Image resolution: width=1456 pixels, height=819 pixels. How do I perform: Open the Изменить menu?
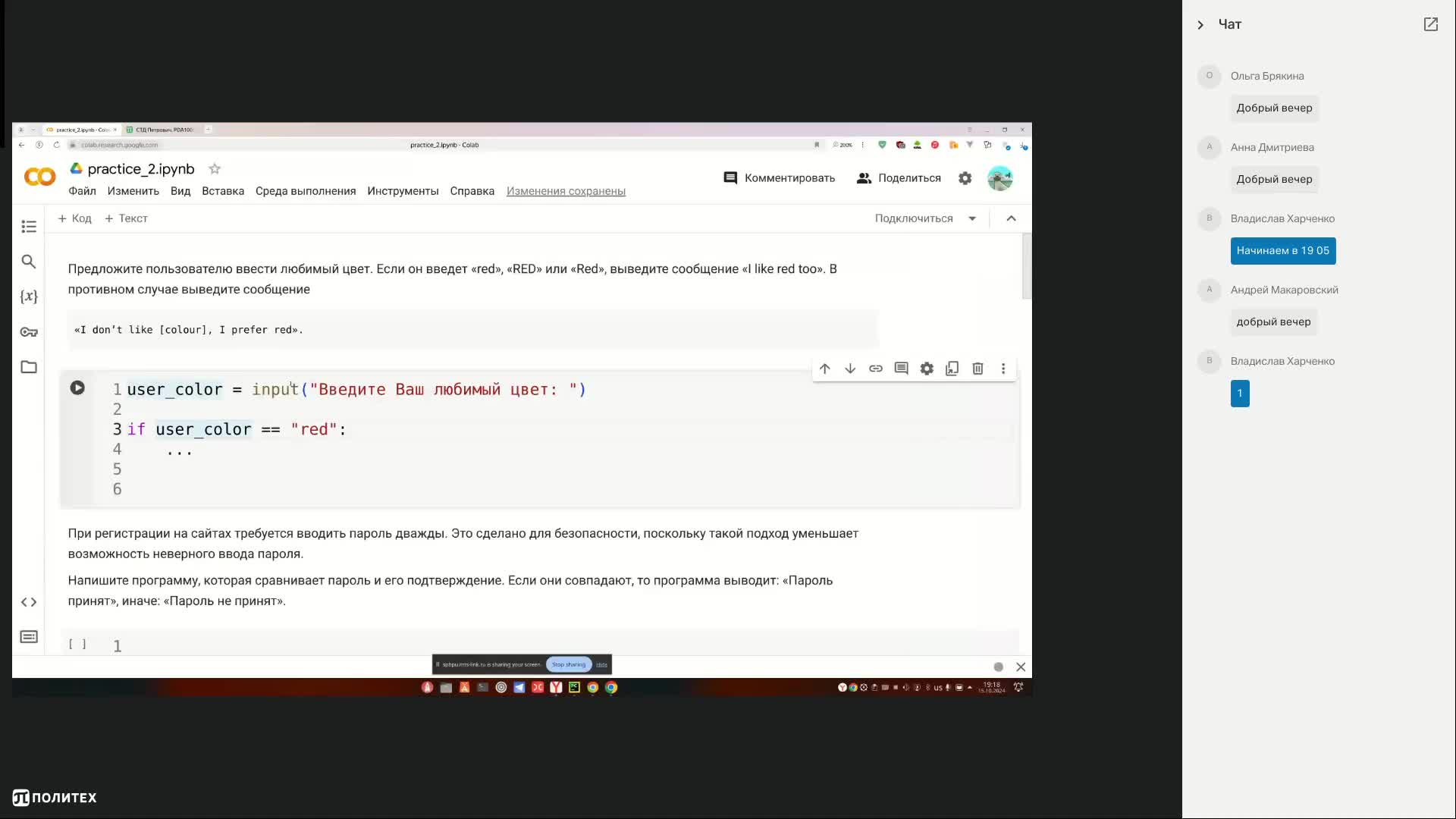133,191
